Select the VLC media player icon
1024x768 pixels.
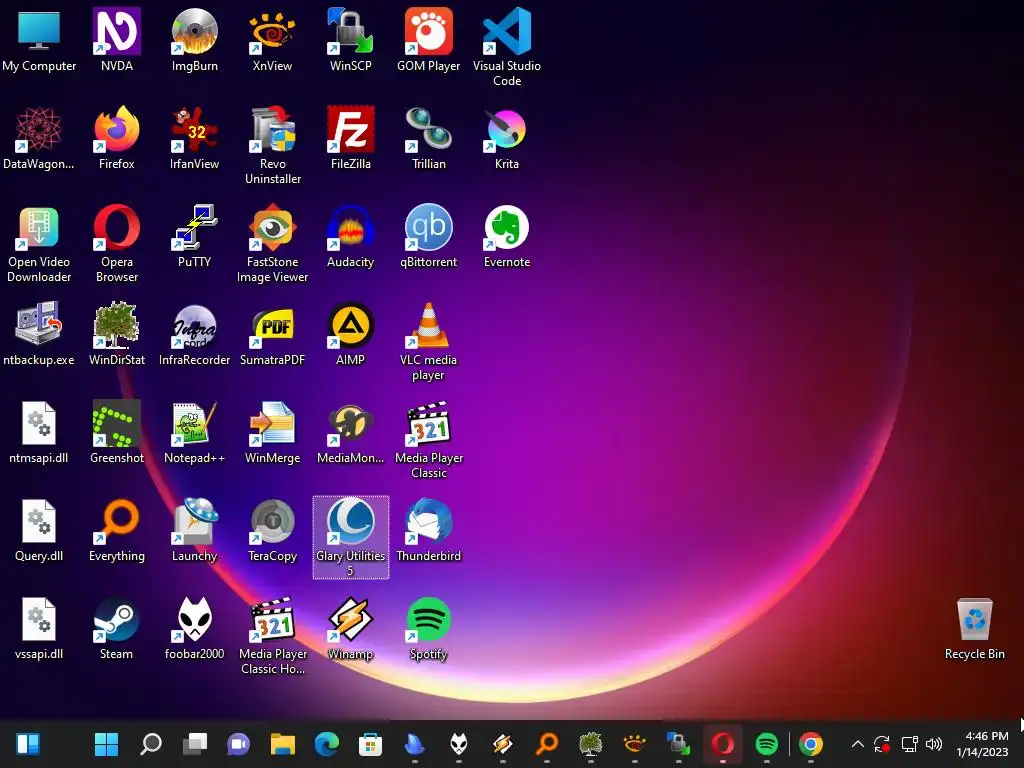pos(428,341)
